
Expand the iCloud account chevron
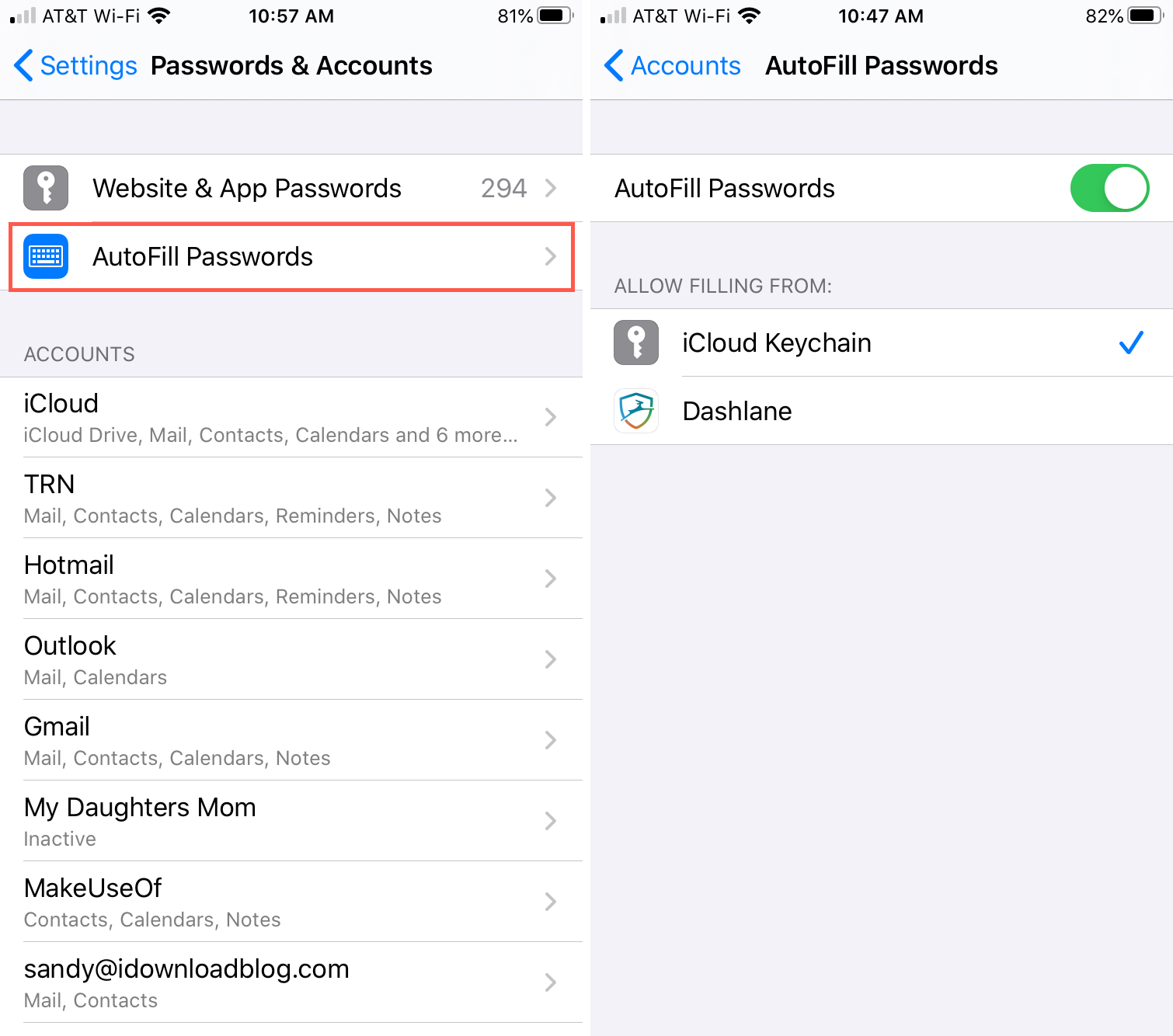(551, 417)
